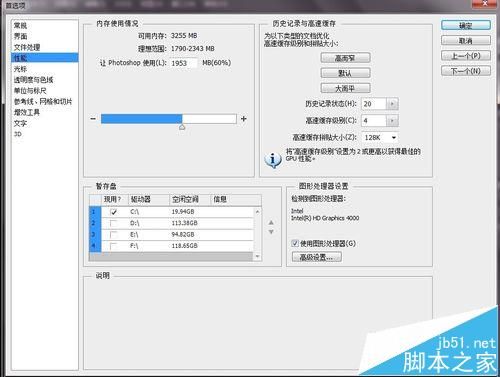Click the 取消 button
The height and width of the screenshot is (377, 500).
[466, 41]
